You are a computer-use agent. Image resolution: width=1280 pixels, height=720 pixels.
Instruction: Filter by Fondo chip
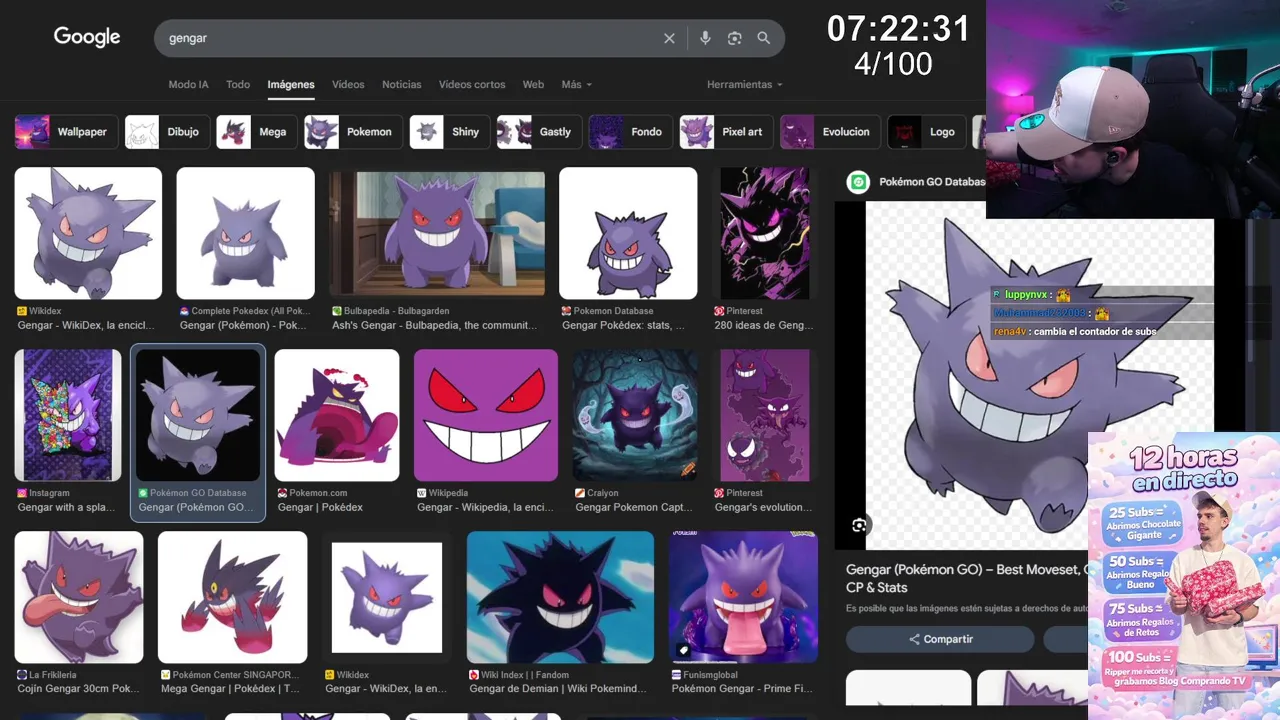click(x=630, y=132)
